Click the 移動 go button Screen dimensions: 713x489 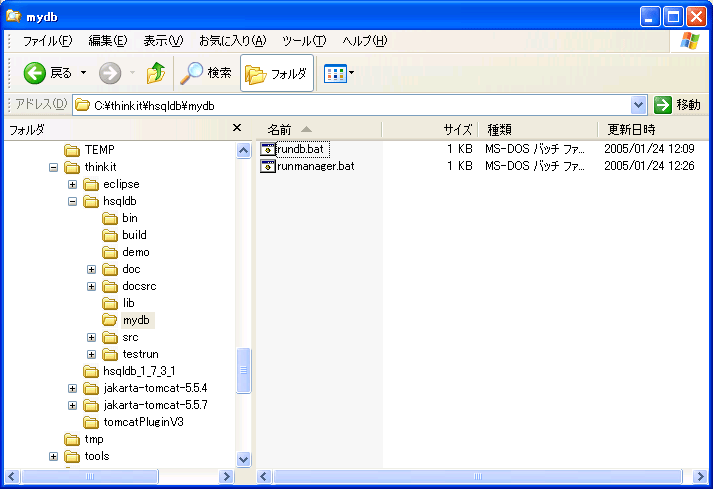point(678,105)
